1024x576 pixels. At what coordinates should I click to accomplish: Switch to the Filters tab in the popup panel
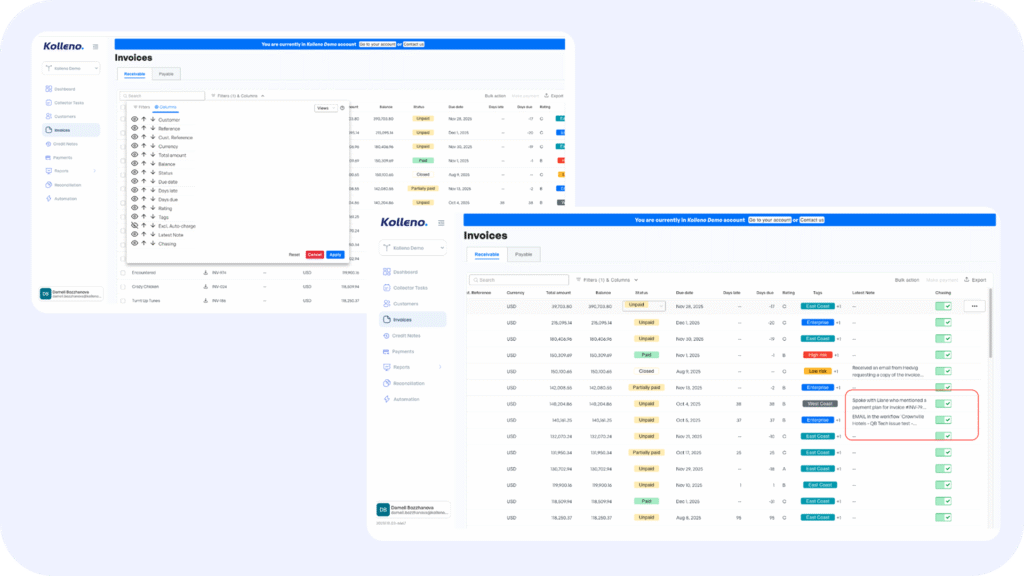click(141, 106)
